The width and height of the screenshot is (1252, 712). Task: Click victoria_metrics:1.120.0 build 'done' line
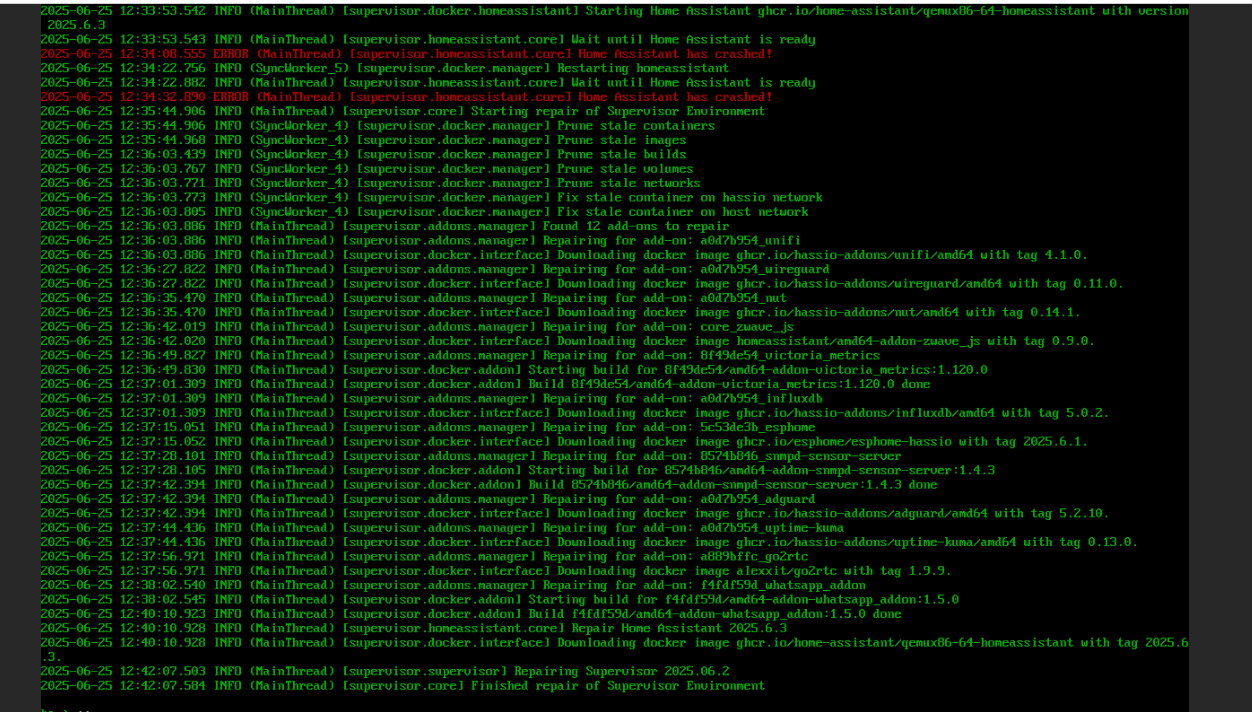(x=485, y=384)
